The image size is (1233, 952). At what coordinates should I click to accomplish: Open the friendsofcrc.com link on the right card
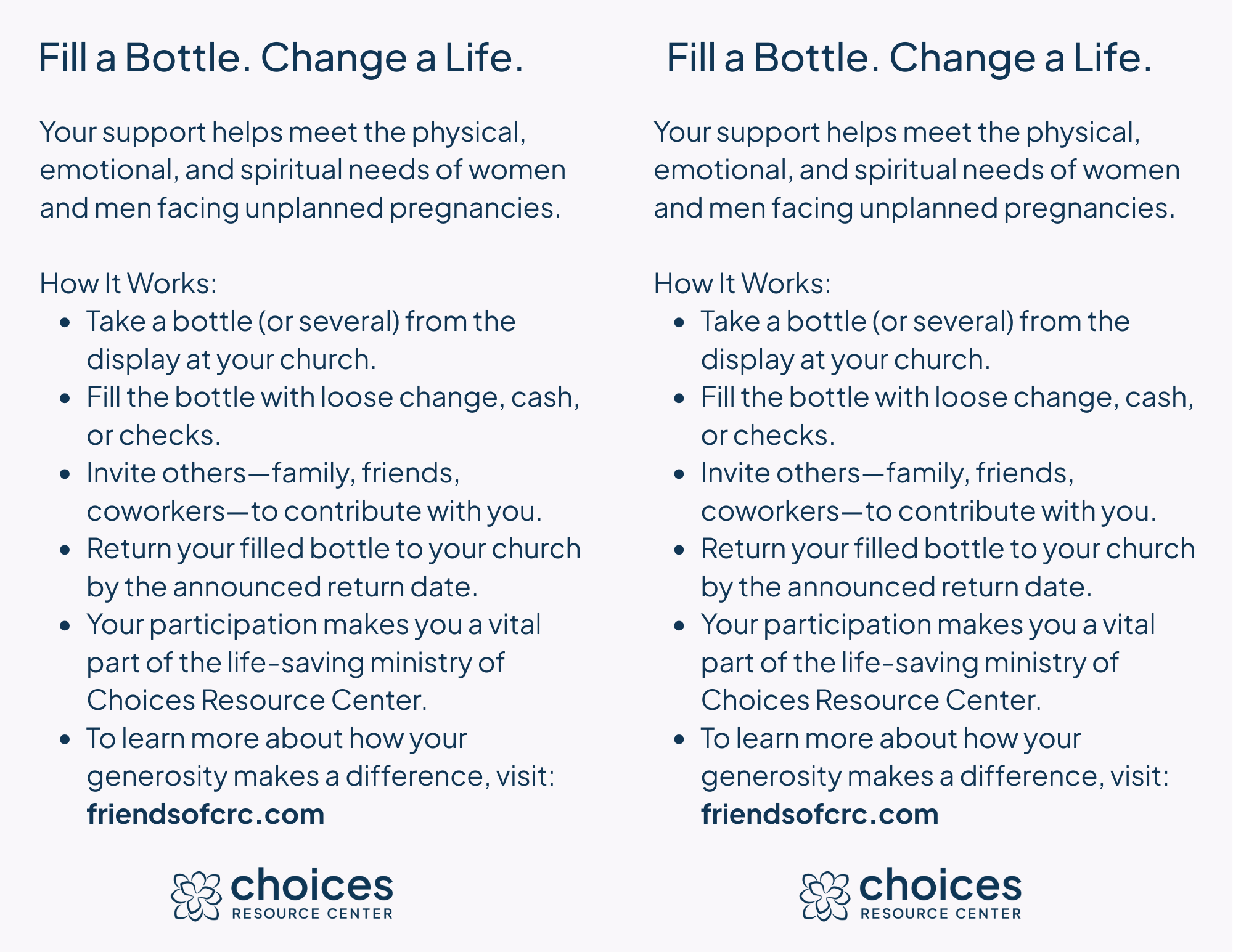coord(819,814)
